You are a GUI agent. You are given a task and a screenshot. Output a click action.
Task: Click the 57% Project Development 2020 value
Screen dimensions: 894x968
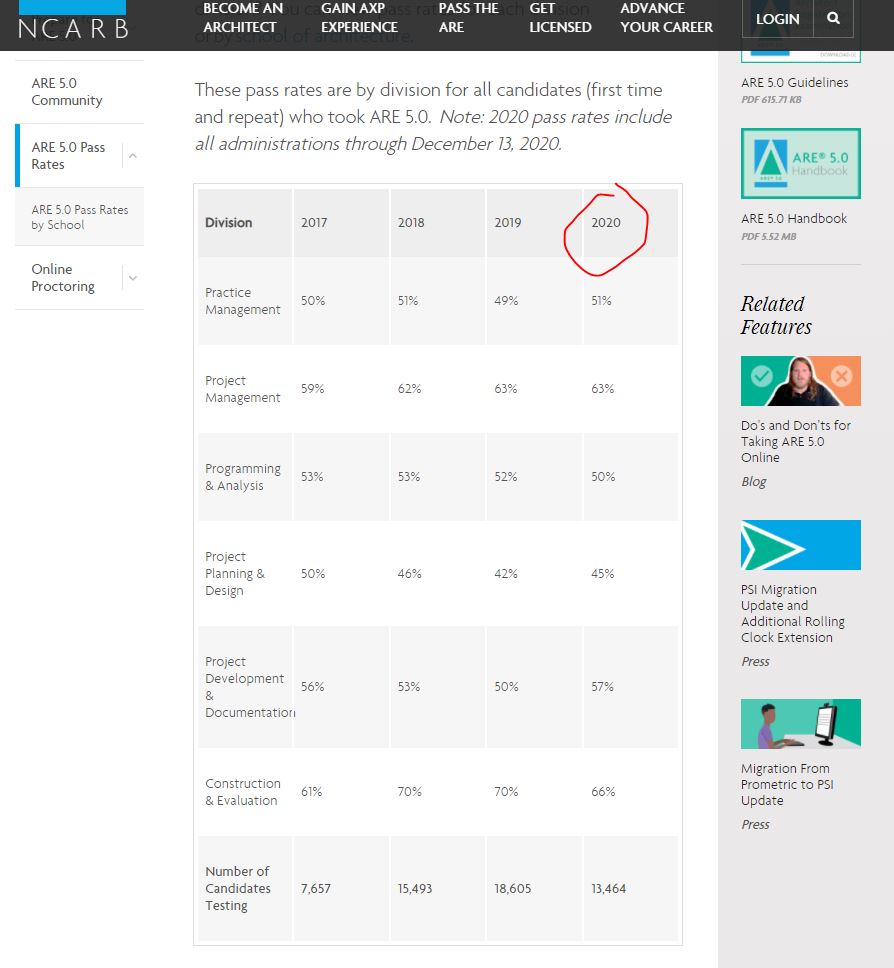602,686
